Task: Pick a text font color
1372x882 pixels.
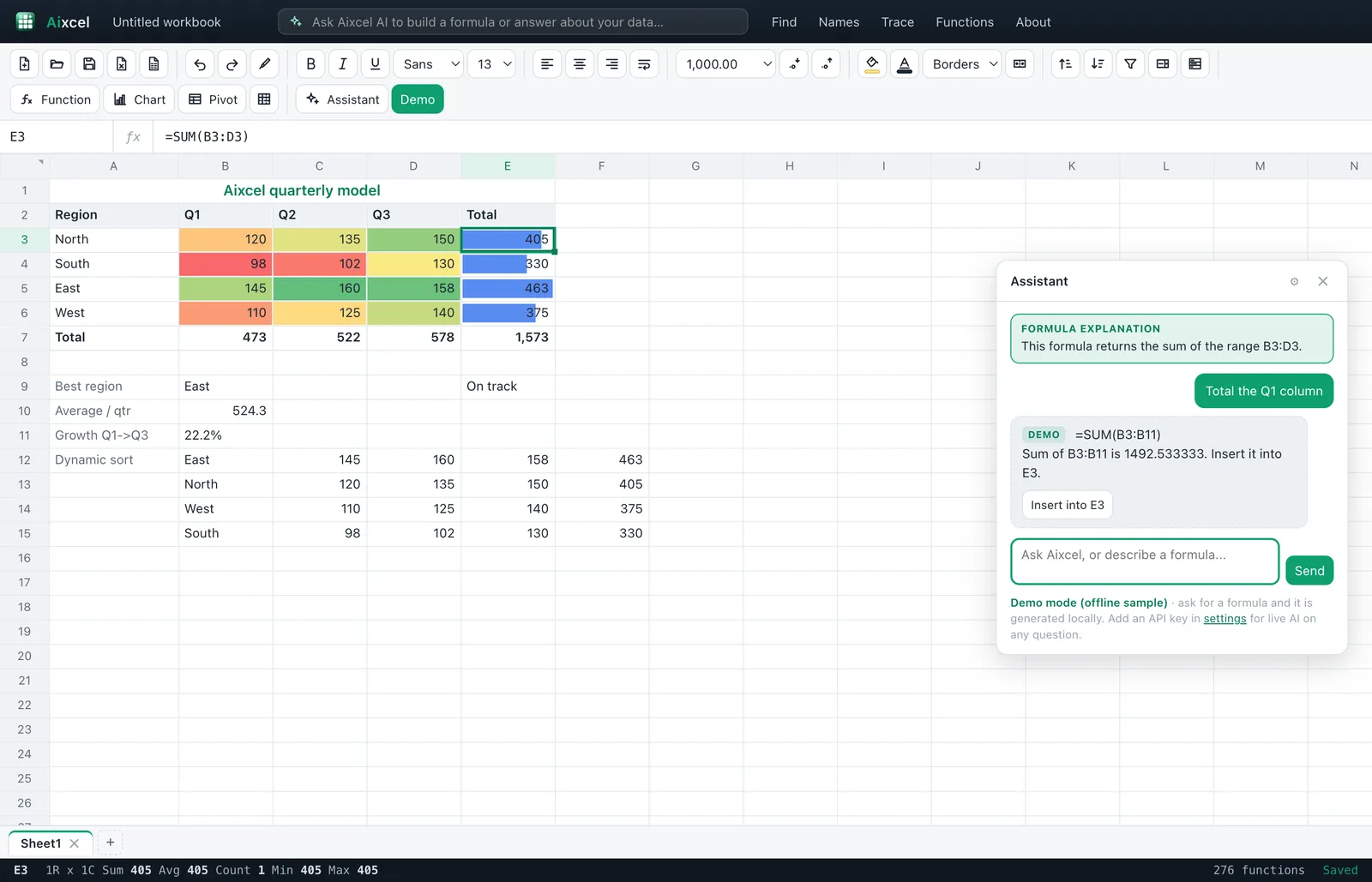Action: [905, 64]
